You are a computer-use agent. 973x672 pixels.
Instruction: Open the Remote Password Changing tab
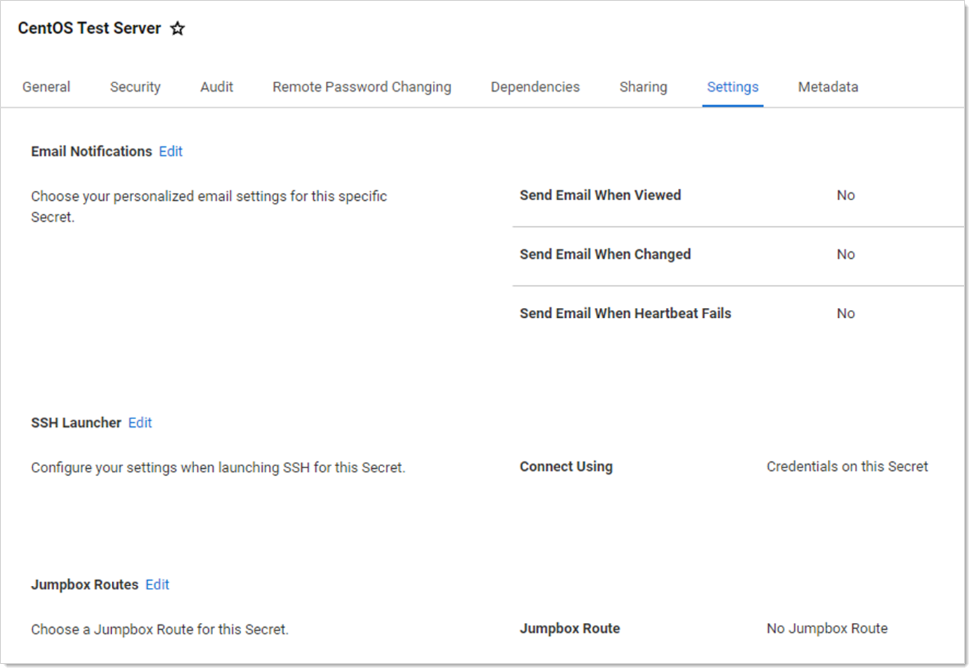361,87
